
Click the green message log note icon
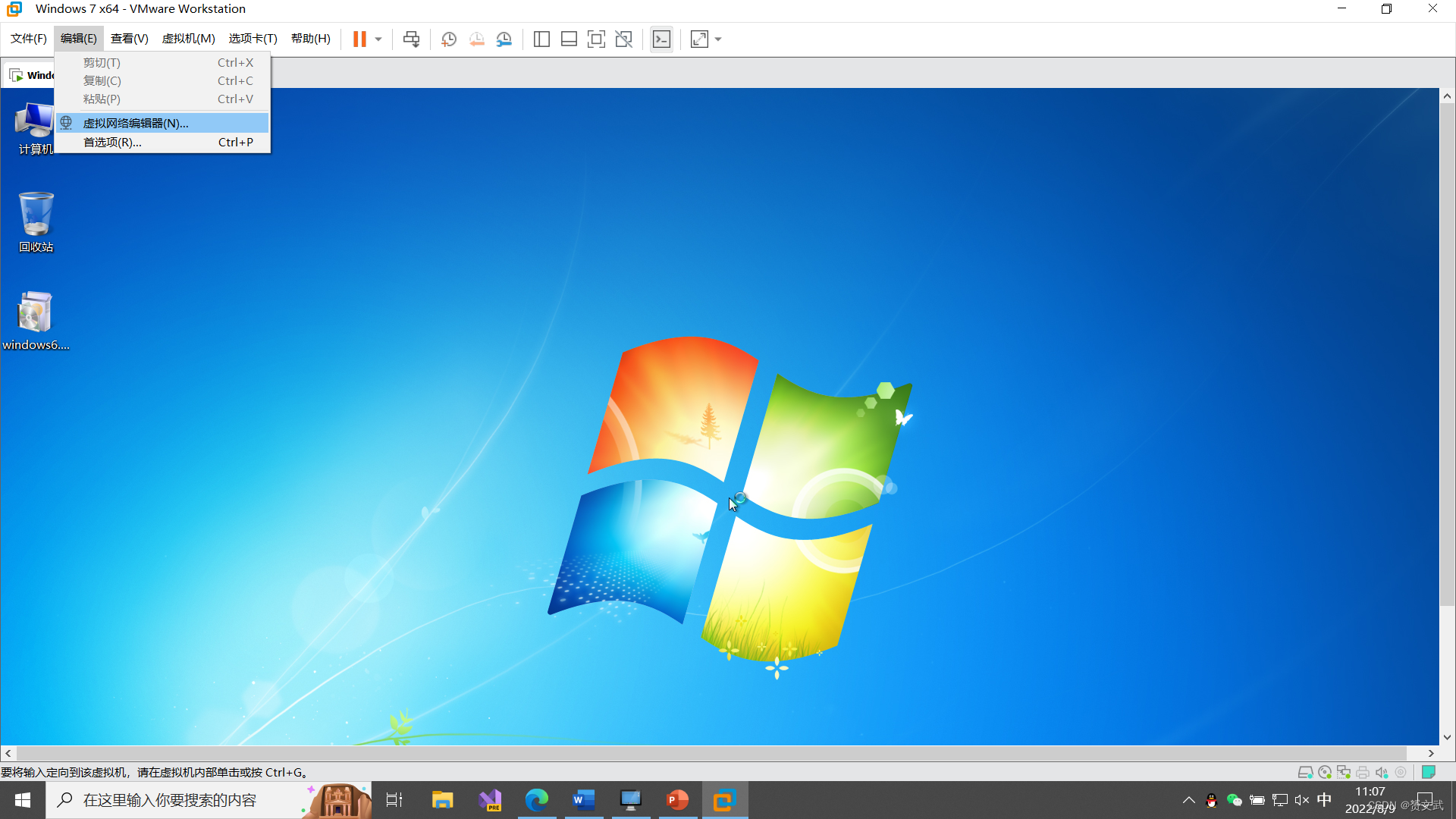pos(1429,772)
